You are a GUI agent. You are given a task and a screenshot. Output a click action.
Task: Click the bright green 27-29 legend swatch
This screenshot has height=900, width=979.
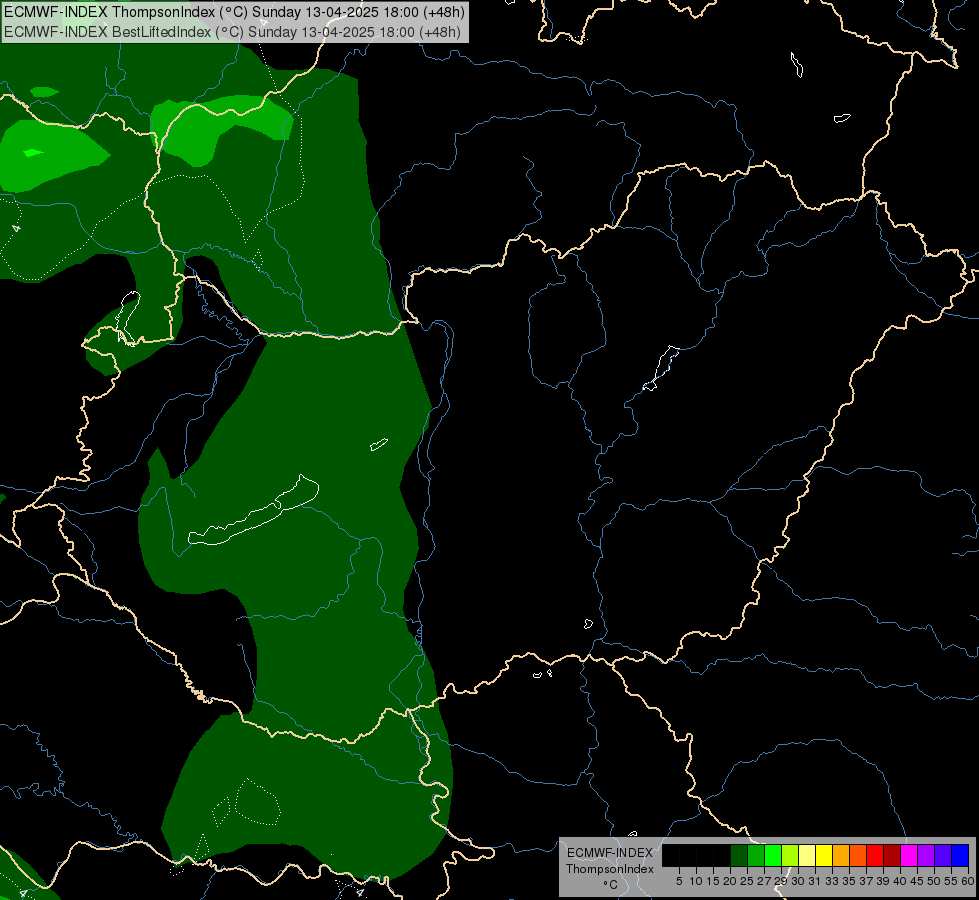click(773, 855)
